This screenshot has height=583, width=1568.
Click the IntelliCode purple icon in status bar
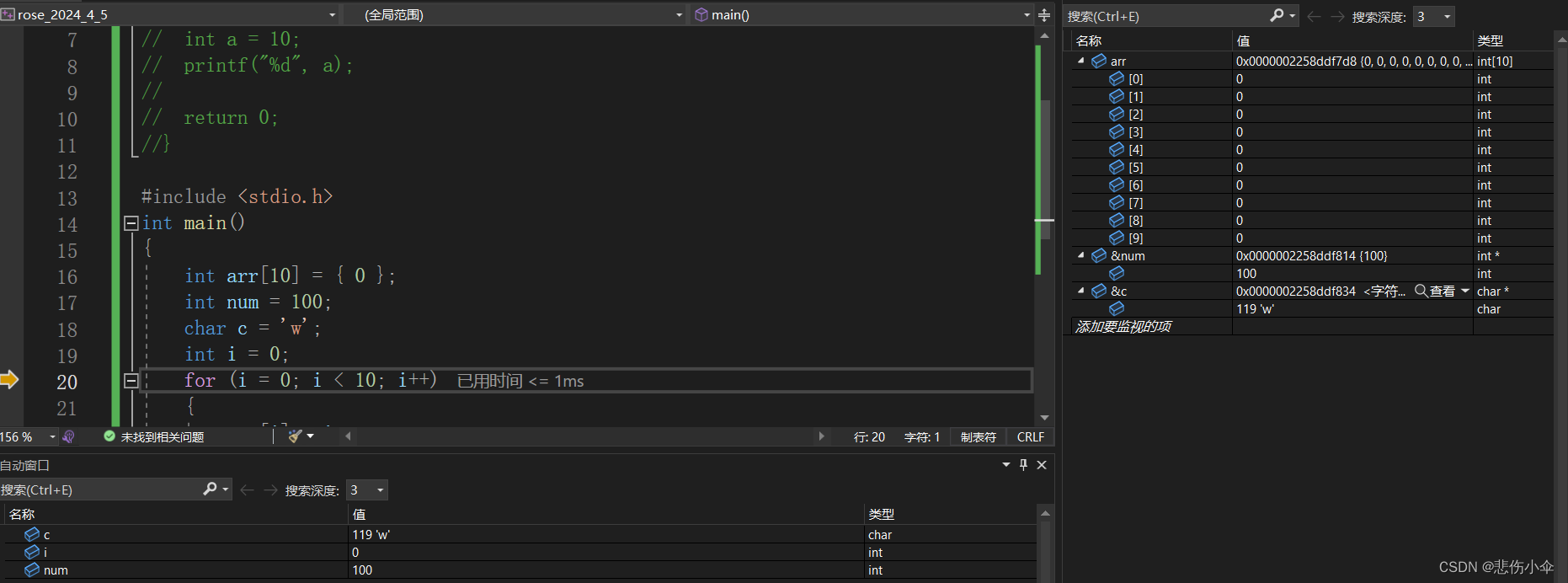(69, 436)
